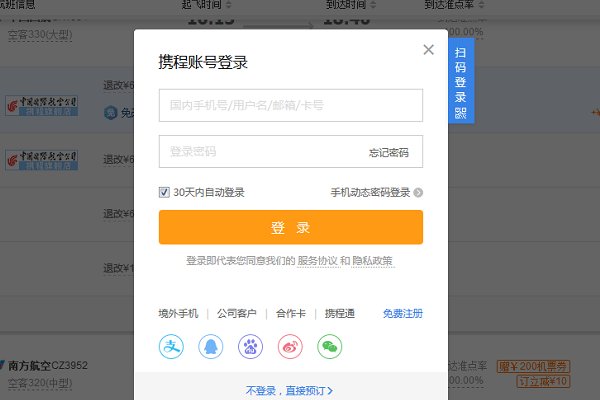Sort by 到达准点率 column header
The image size is (600, 400).
click(454, 5)
